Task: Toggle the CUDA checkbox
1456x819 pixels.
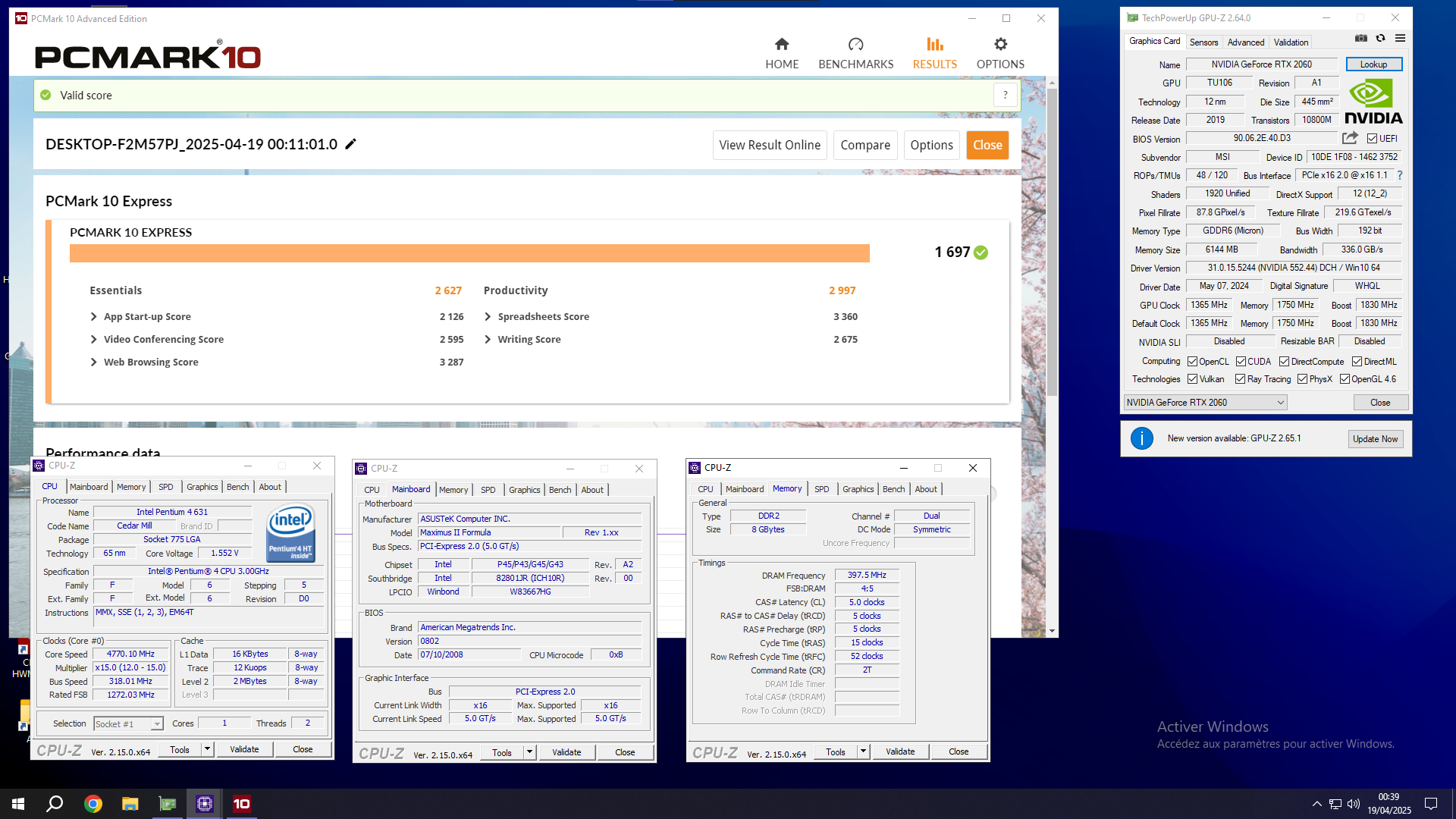Action: [1241, 362]
